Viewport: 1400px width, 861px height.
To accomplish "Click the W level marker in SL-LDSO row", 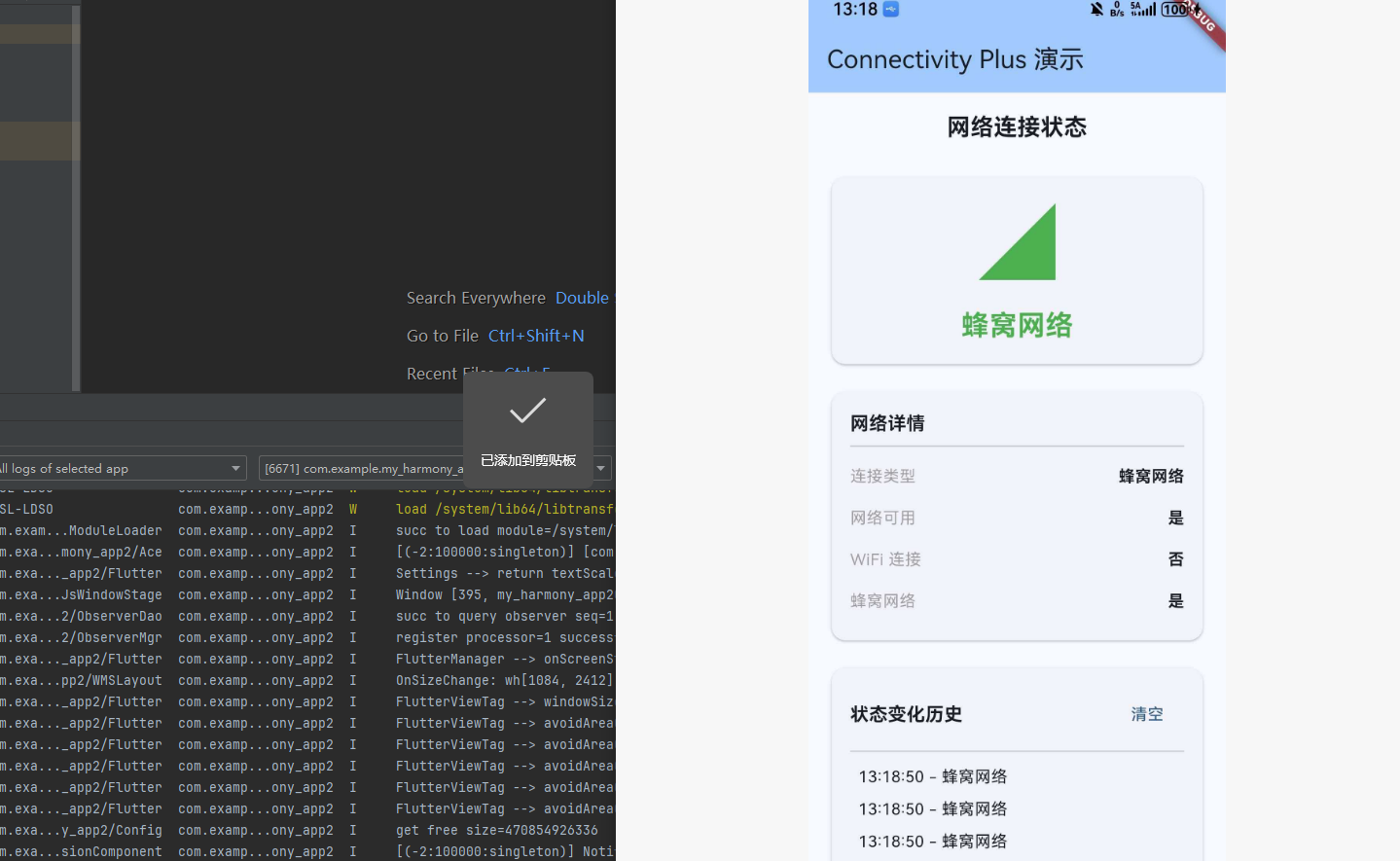I will tap(353, 509).
